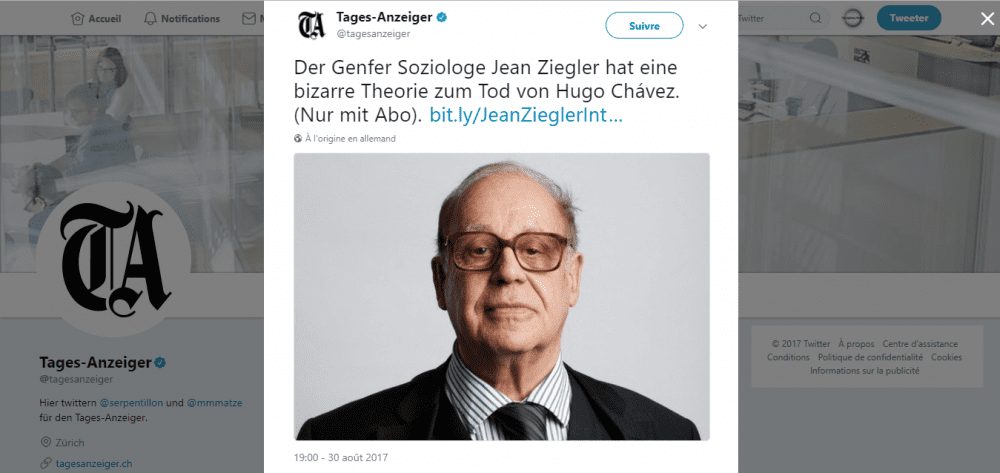The width and height of the screenshot is (1000, 473).
Task: Visit the tagesanzeiger.ch website link
Action: [x=94, y=463]
